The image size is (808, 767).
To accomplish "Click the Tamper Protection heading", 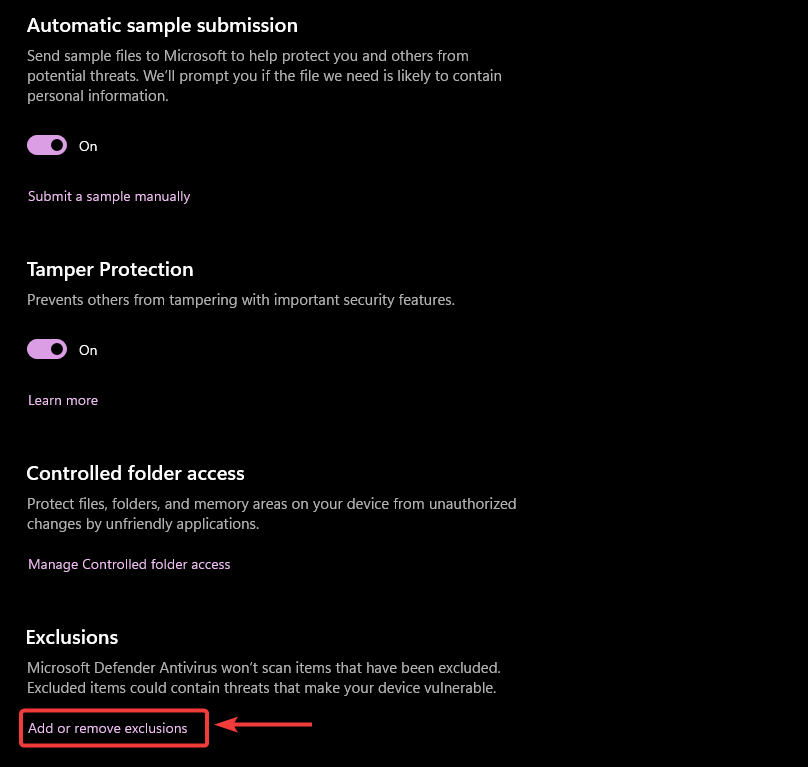I will pyautogui.click(x=110, y=269).
